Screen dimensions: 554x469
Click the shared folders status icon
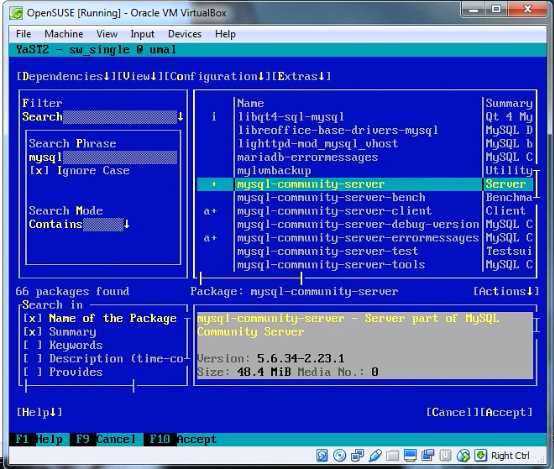point(392,456)
